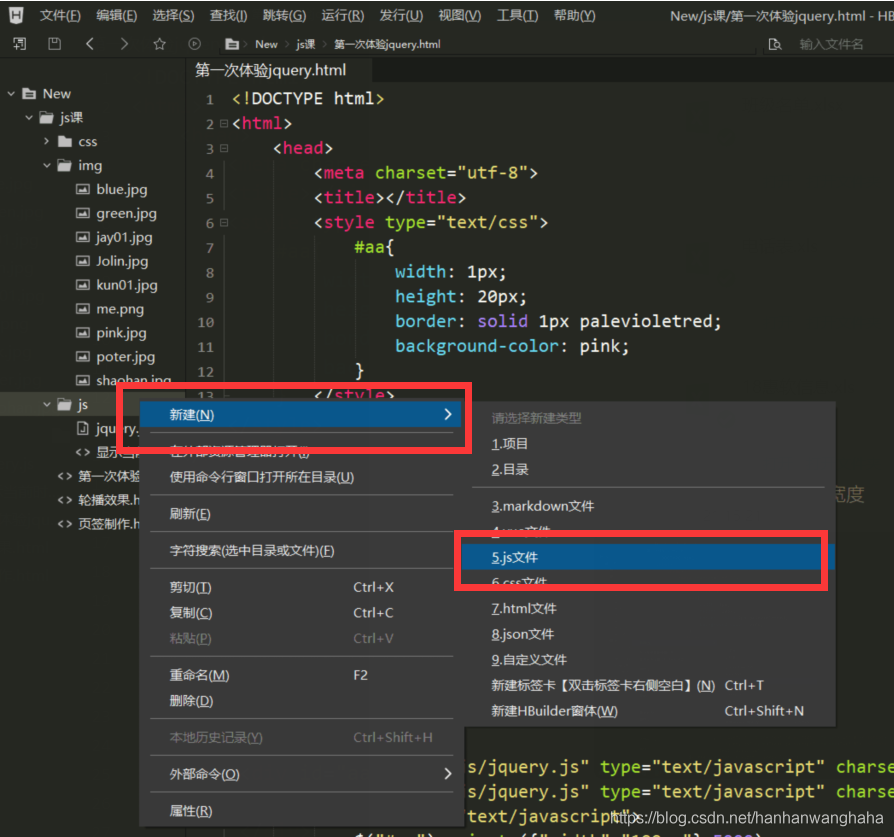Go back with the left arrow icon
This screenshot has height=837, width=894.
coord(90,44)
